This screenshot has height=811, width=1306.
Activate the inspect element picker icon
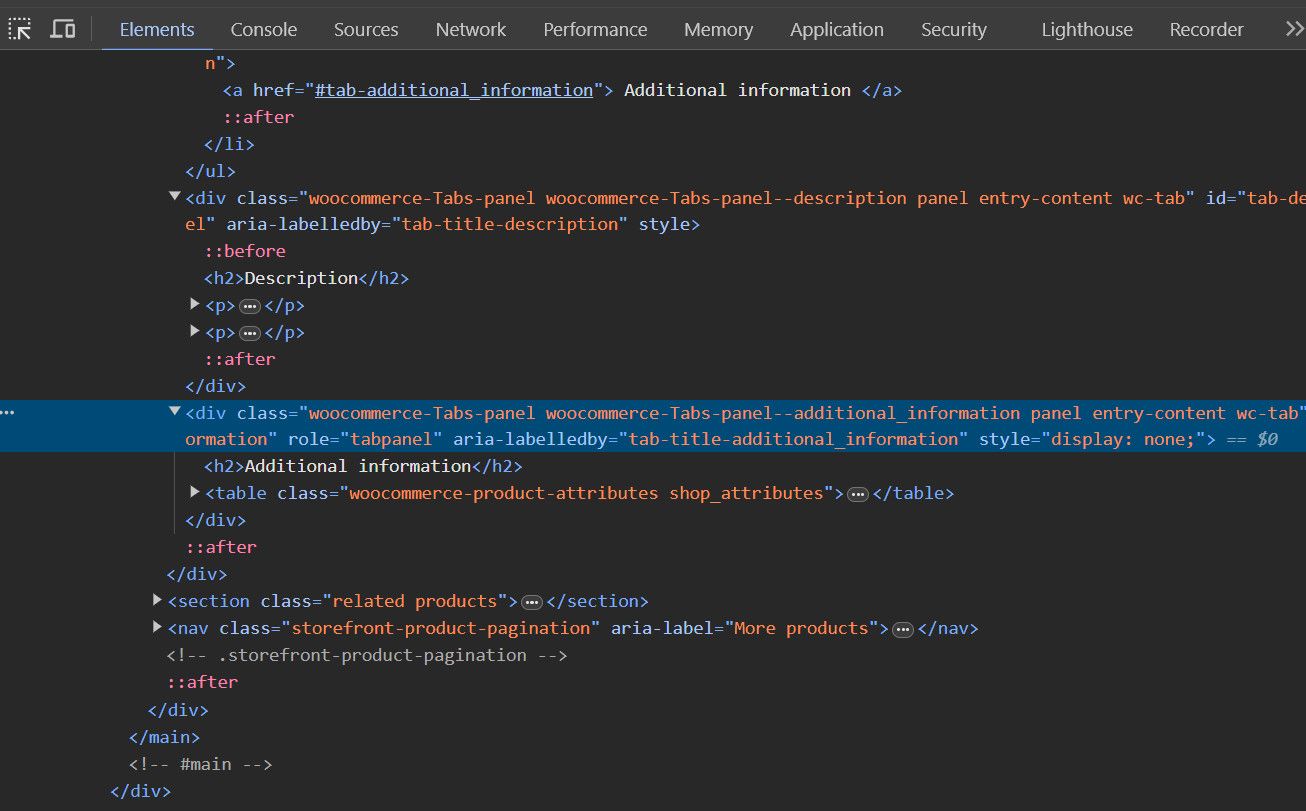tap(20, 29)
